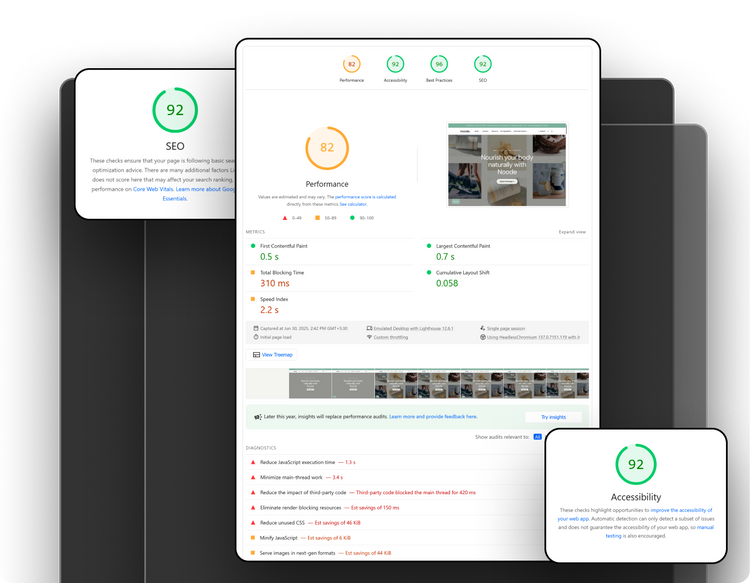Click the Cumulative Layout Shift metric
This screenshot has width=750, height=583.
pyautogui.click(x=506, y=278)
